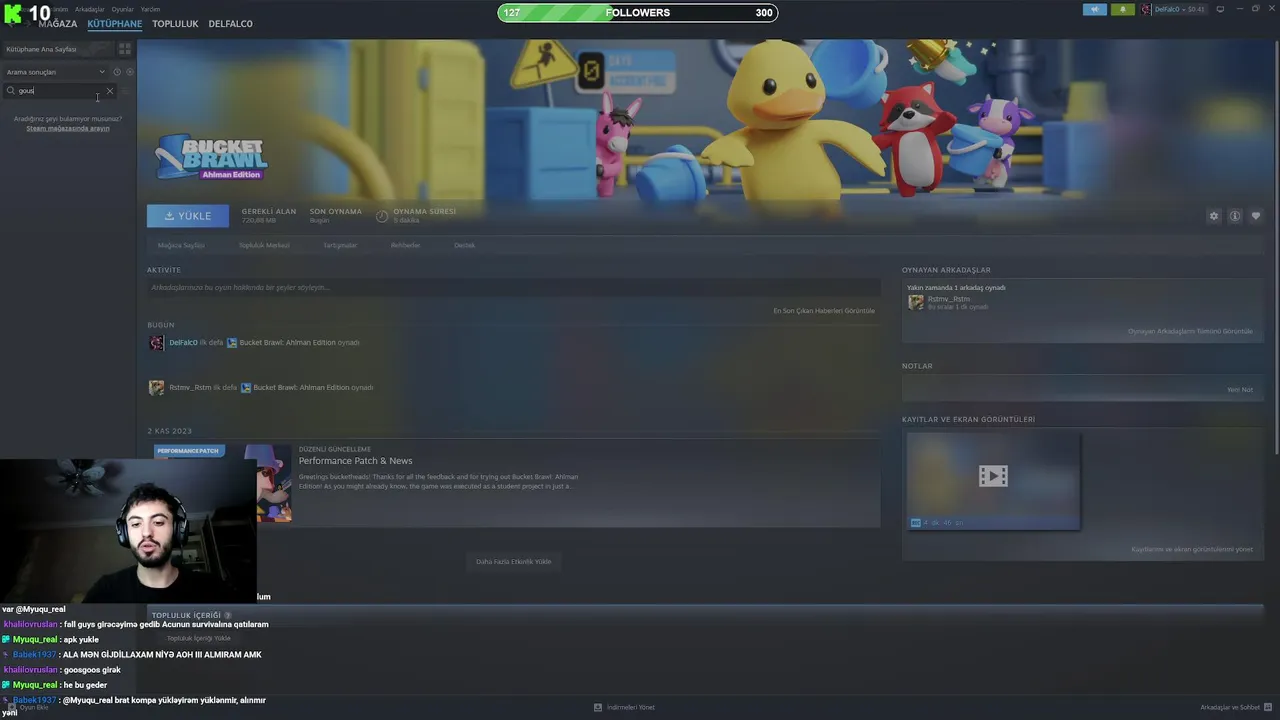Image resolution: width=1280 pixels, height=720 pixels.
Task: Click Steam mağazasında arayın link
Action: click(x=68, y=128)
